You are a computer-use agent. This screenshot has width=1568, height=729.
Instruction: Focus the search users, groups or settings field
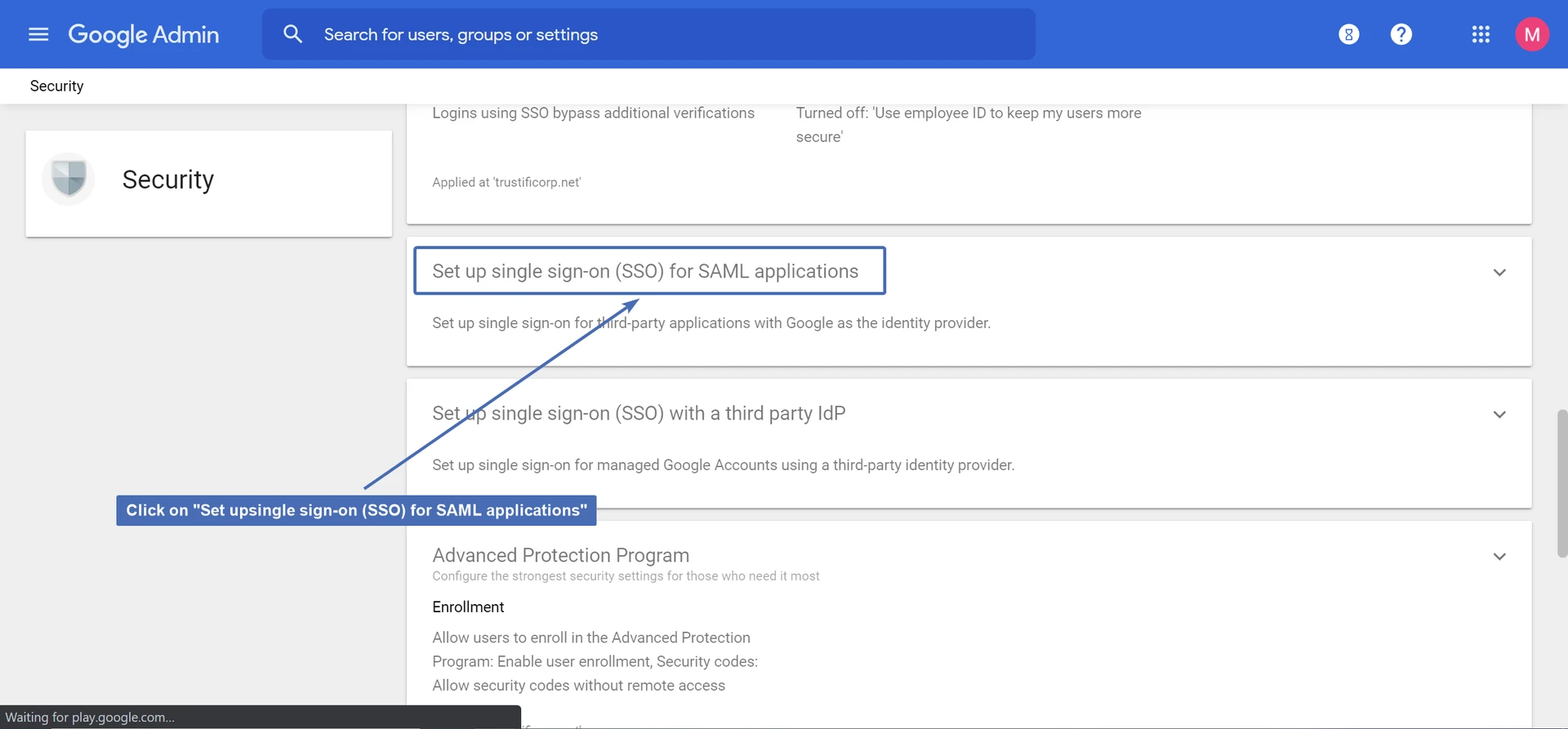click(648, 34)
